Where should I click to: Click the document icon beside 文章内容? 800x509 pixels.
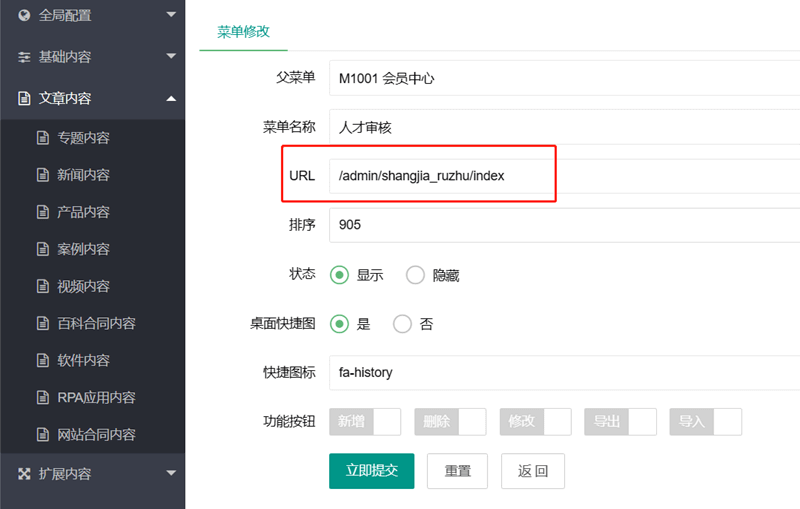point(24,98)
